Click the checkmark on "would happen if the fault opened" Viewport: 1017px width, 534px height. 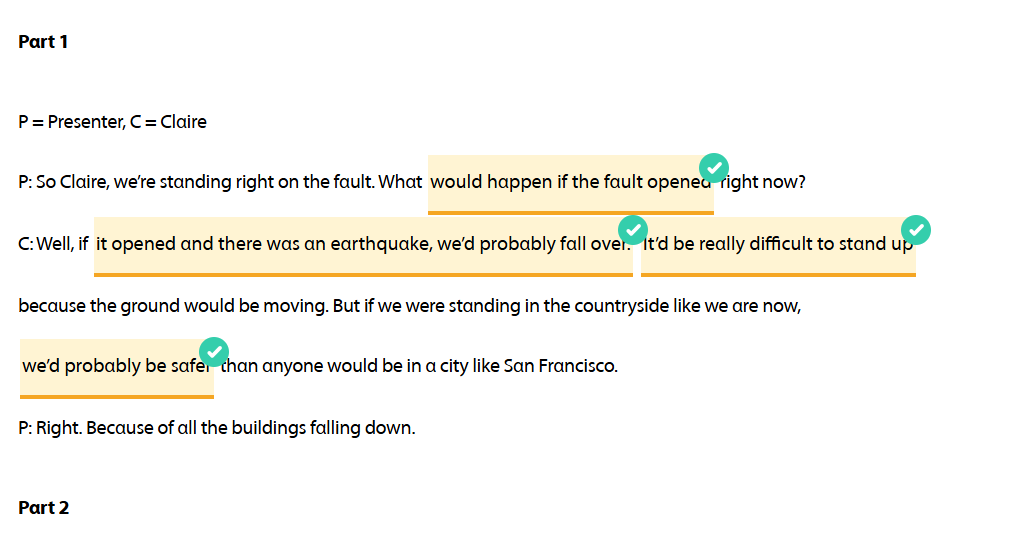tap(714, 168)
